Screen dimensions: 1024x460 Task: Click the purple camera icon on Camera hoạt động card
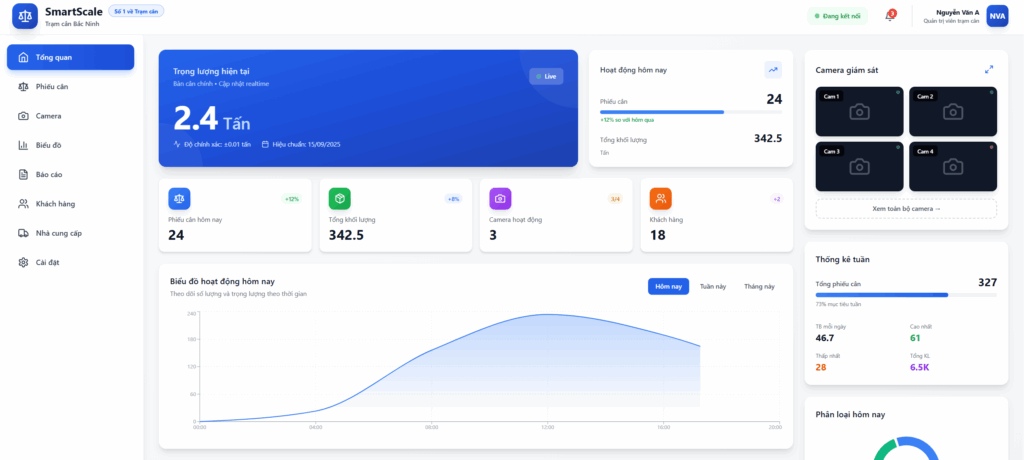(x=500, y=198)
